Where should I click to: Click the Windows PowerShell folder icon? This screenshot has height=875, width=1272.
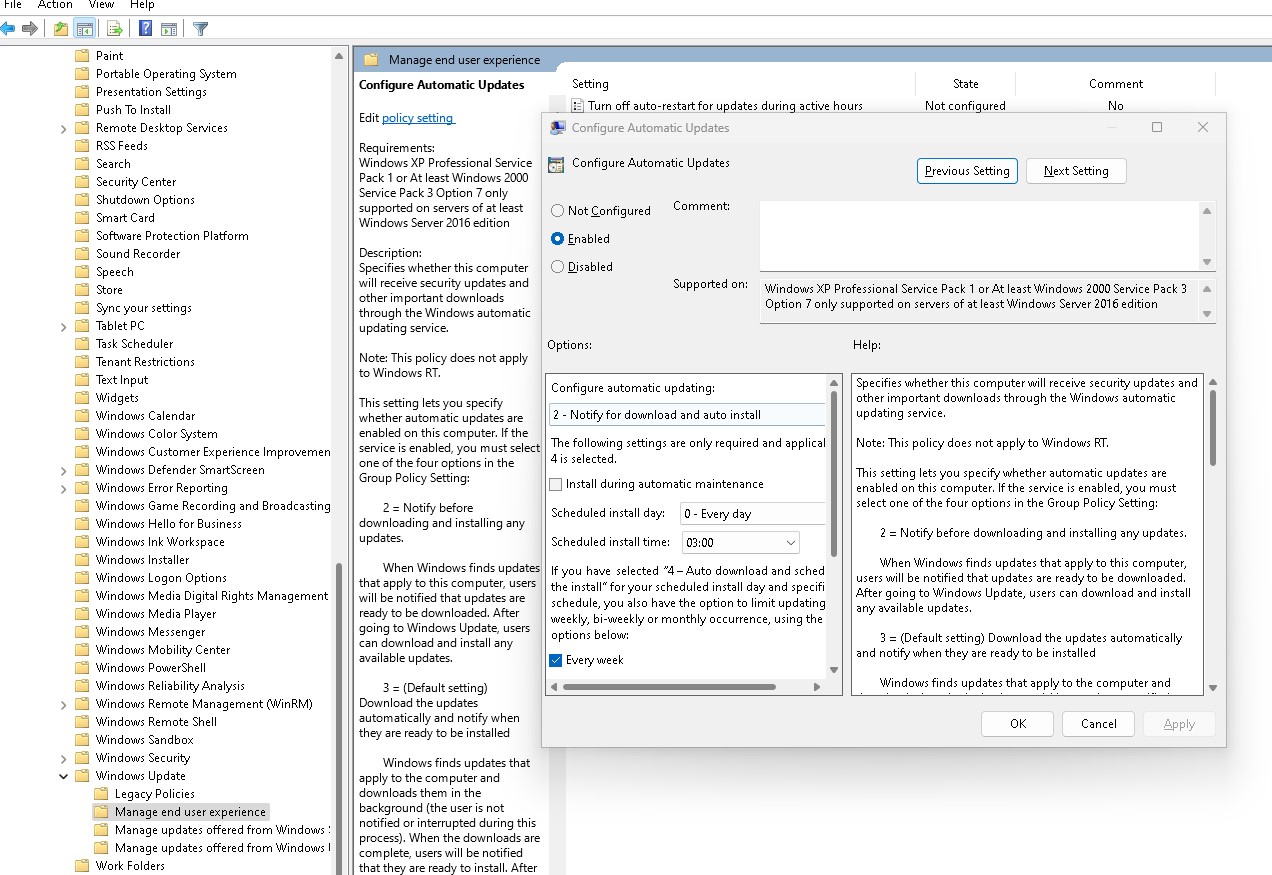click(x=82, y=668)
